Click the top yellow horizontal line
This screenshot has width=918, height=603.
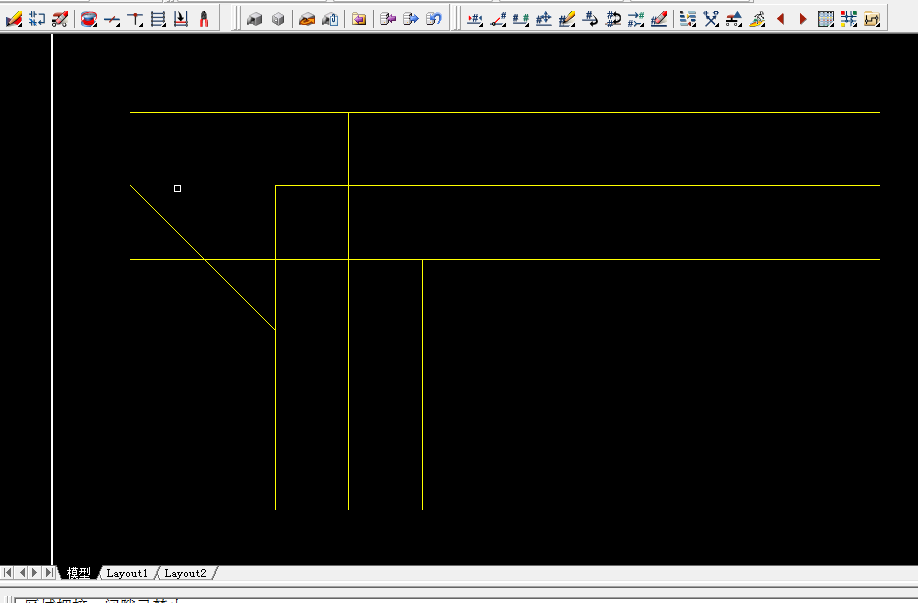600,113
